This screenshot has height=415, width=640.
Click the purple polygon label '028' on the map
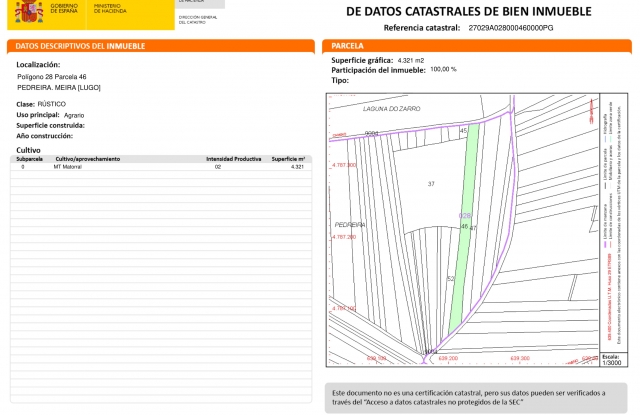464,215
